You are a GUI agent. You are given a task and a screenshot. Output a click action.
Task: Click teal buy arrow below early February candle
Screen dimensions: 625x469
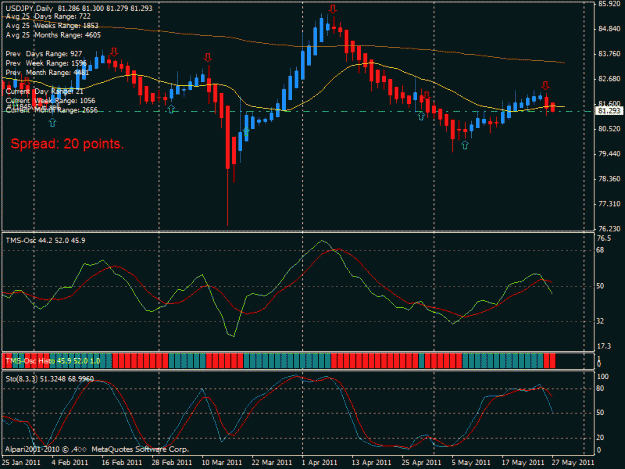[53, 123]
